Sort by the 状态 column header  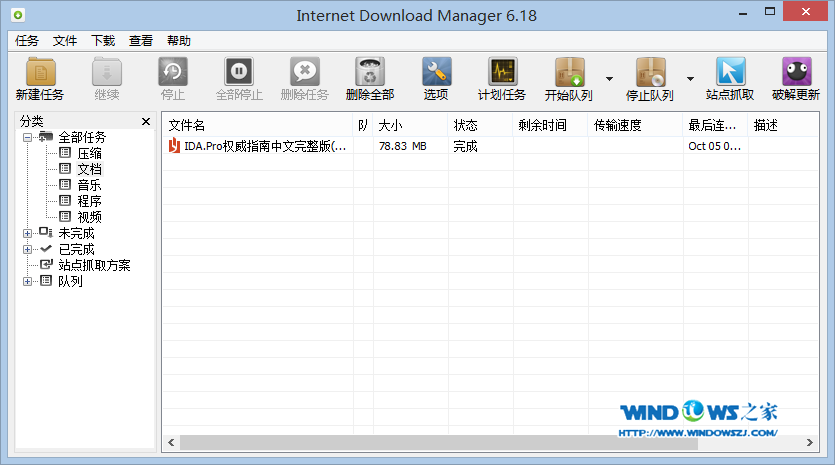coord(480,125)
